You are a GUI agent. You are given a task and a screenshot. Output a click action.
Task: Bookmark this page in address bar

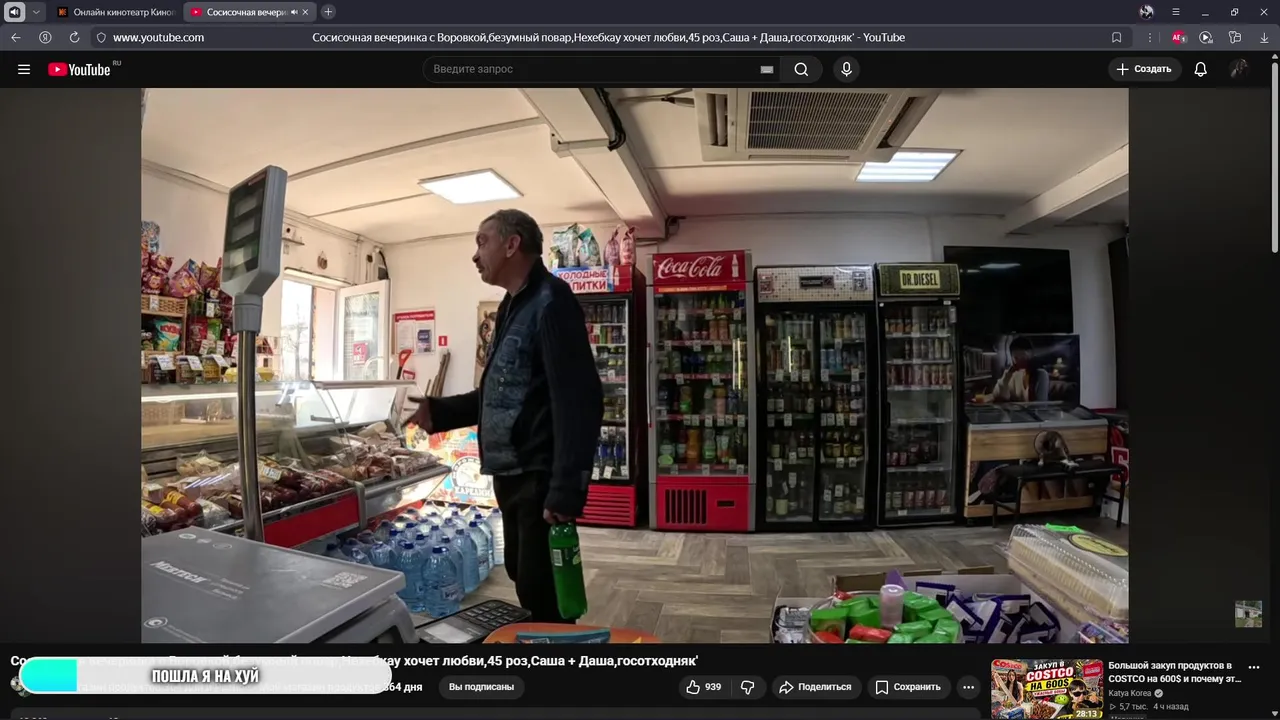pos(1117,37)
